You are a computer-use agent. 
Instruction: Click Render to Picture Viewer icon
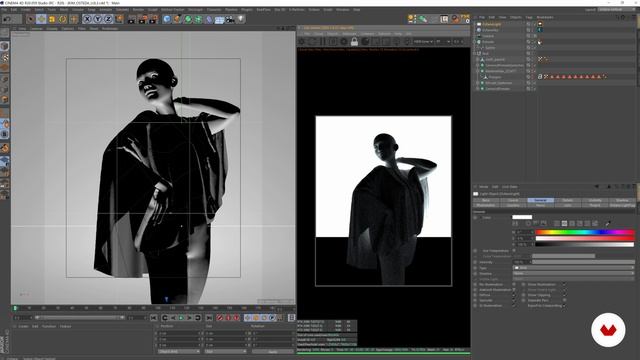142,19
